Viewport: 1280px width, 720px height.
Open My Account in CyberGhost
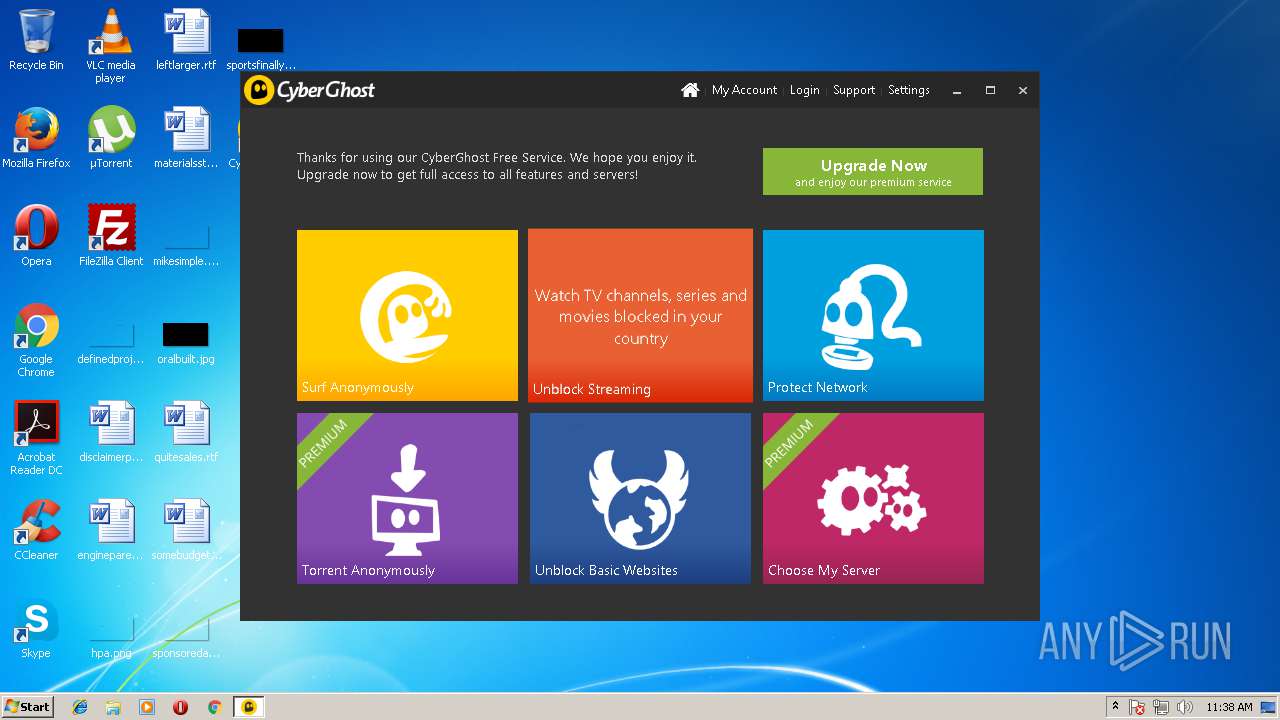[x=744, y=90]
